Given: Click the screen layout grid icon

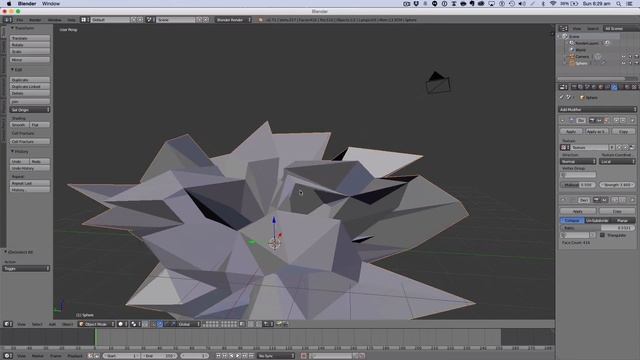Looking at the screenshot, I should (x=84, y=20).
